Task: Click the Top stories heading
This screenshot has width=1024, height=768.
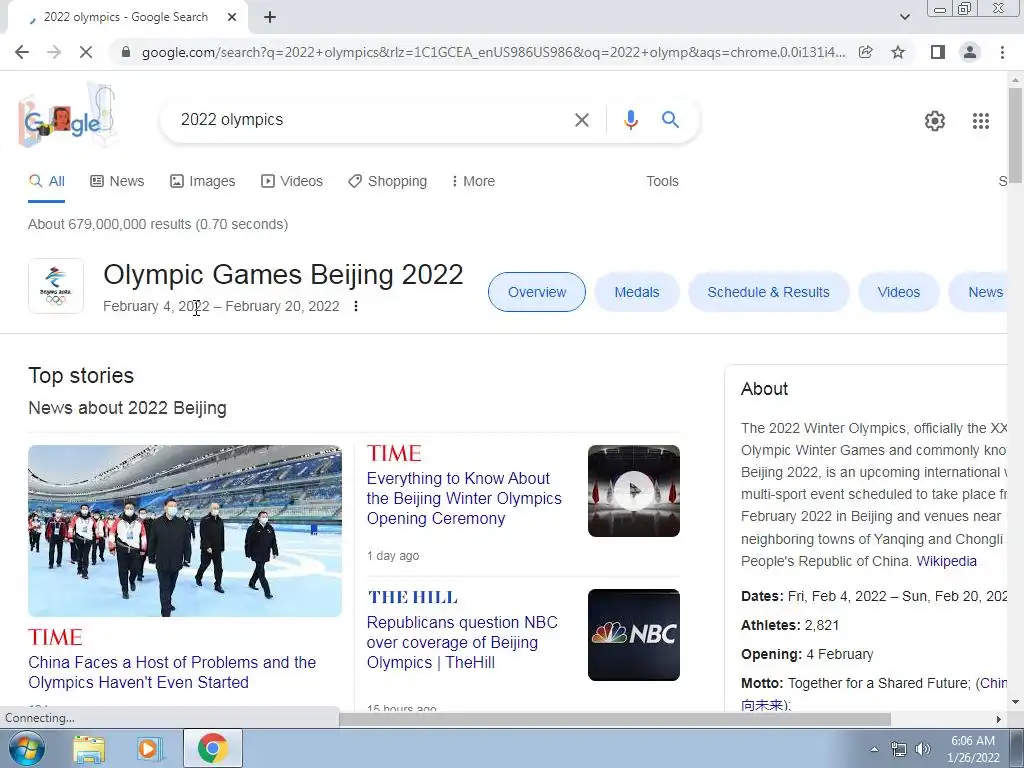Action: [x=81, y=376]
